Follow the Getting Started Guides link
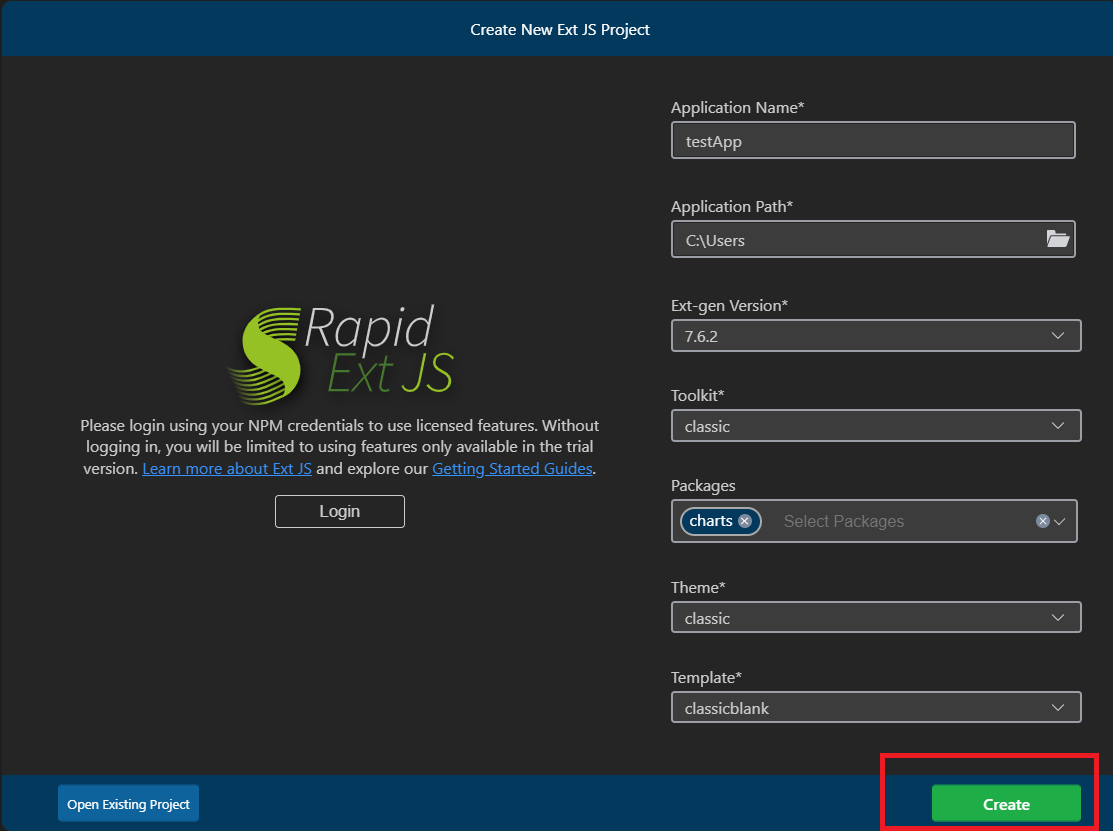1113x831 pixels. coord(512,468)
